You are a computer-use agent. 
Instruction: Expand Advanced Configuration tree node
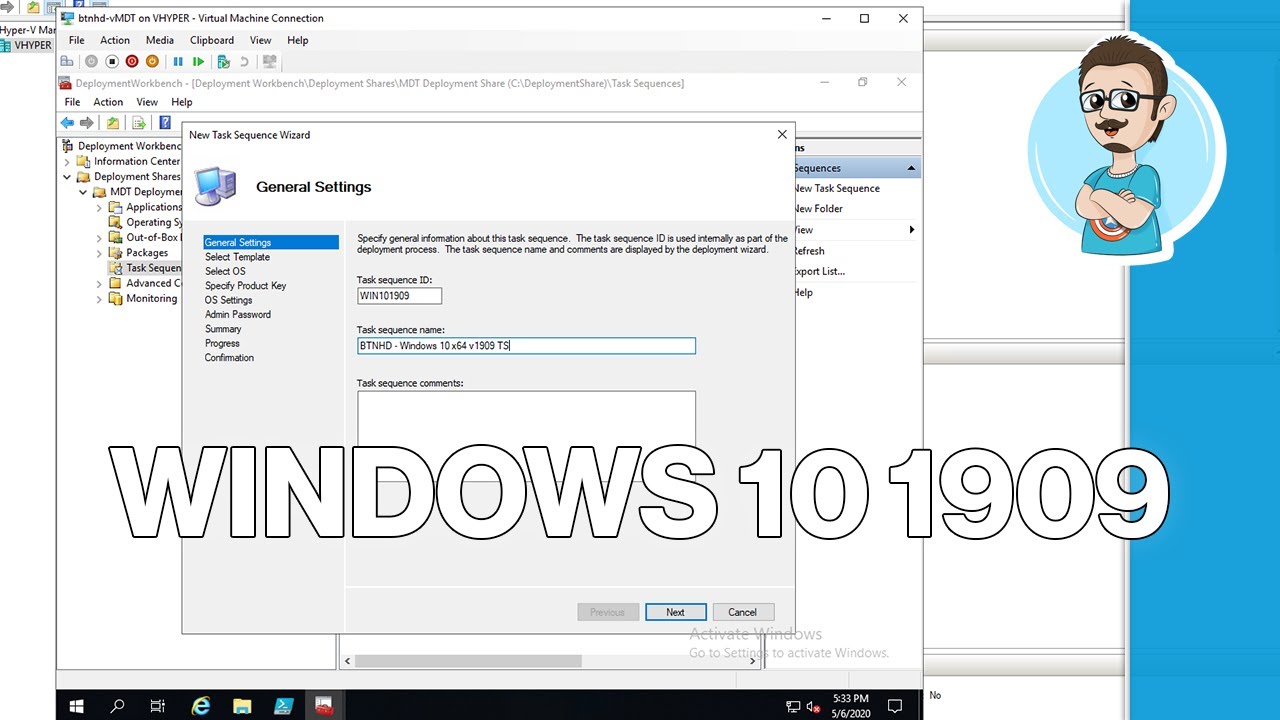(100, 283)
